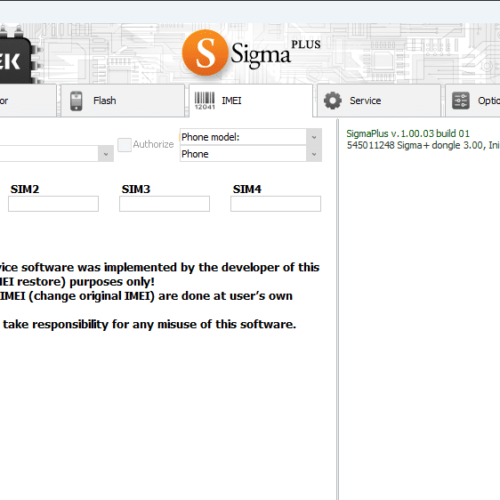Switch to the IMEI tab

251,100
